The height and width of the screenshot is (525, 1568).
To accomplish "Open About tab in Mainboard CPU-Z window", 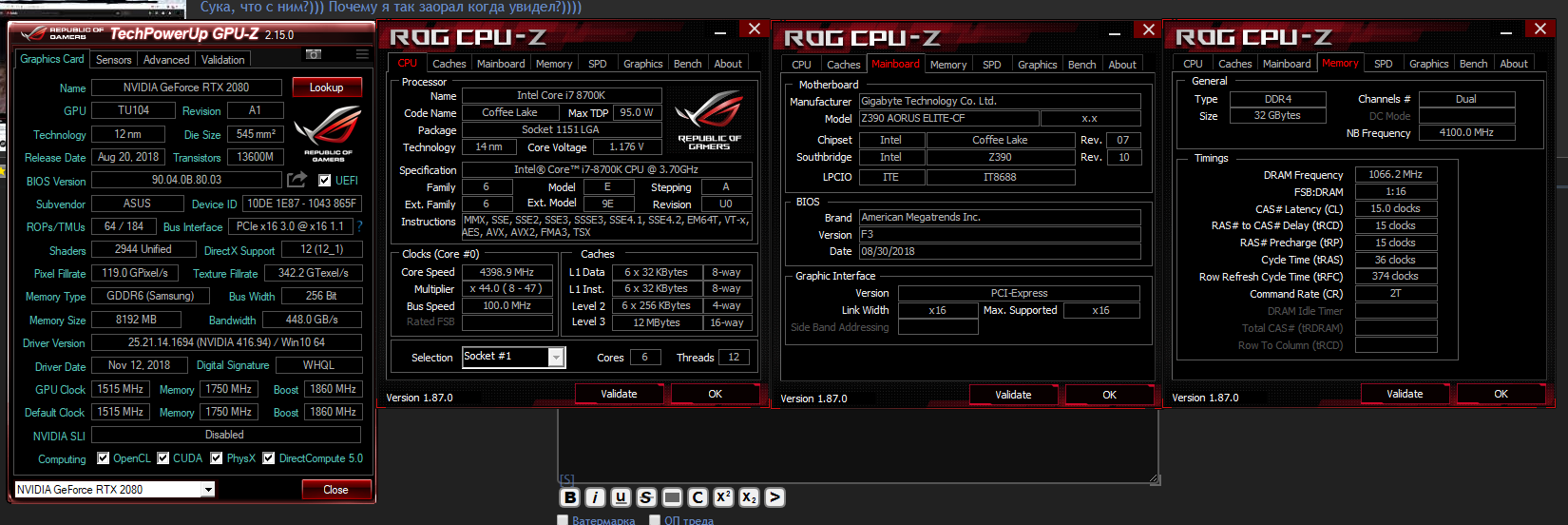I will point(1122,65).
